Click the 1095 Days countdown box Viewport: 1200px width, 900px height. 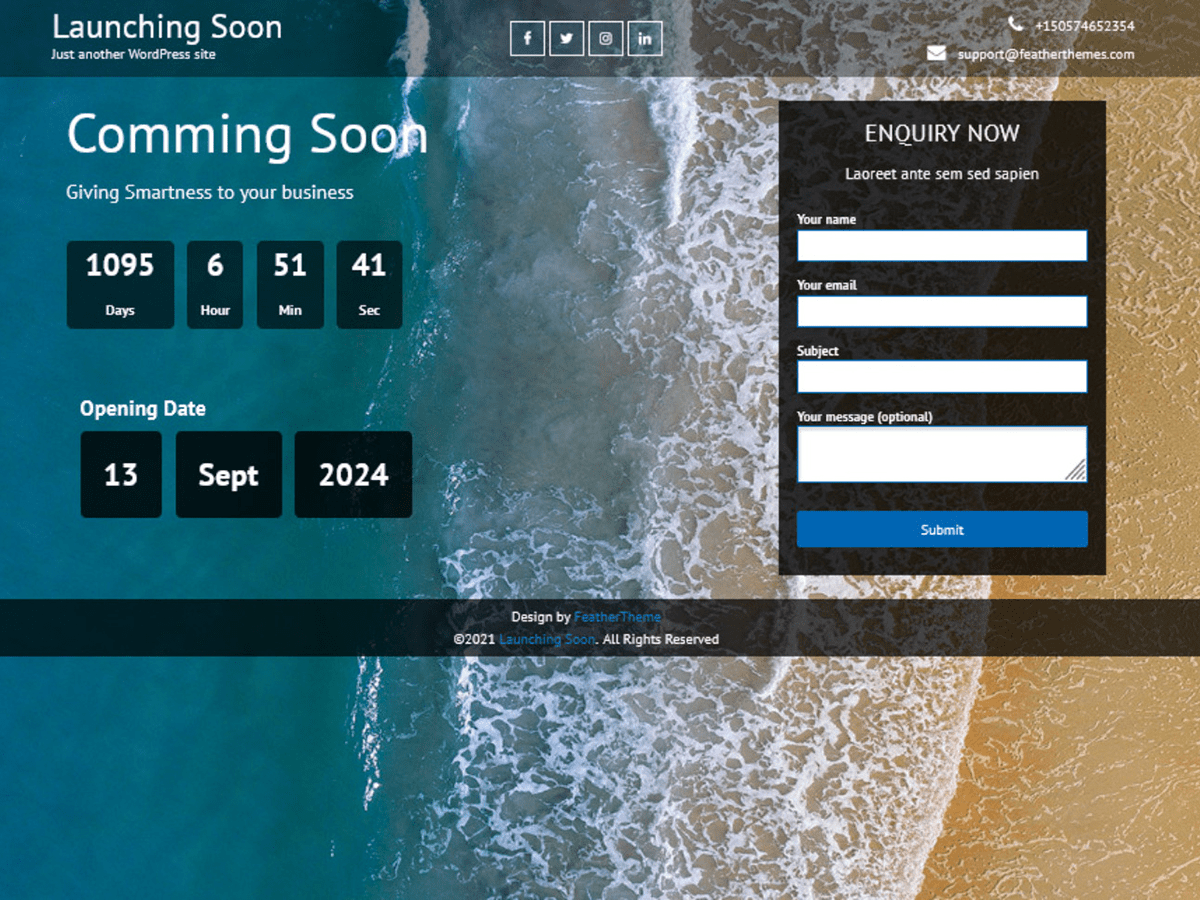click(120, 284)
